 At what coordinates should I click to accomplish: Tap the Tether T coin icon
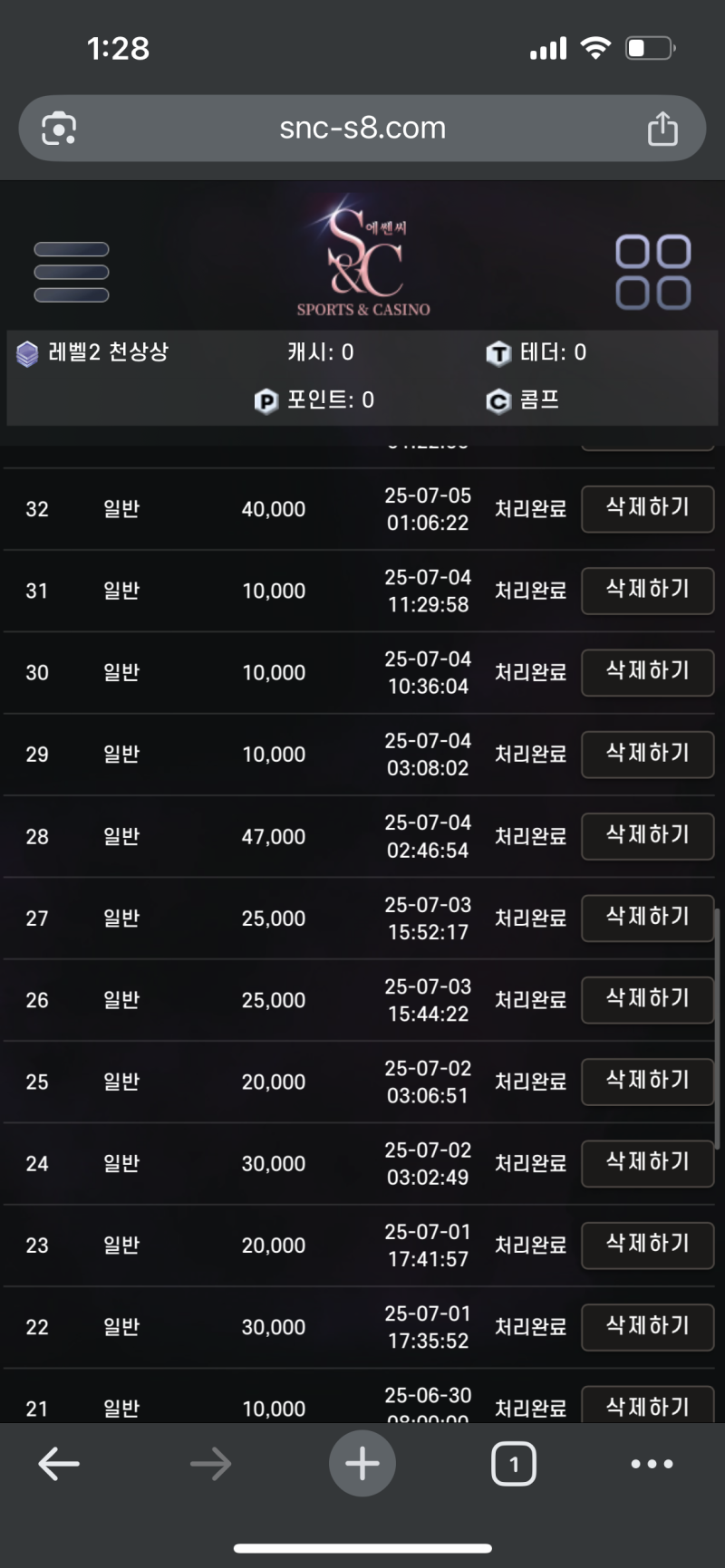[498, 353]
